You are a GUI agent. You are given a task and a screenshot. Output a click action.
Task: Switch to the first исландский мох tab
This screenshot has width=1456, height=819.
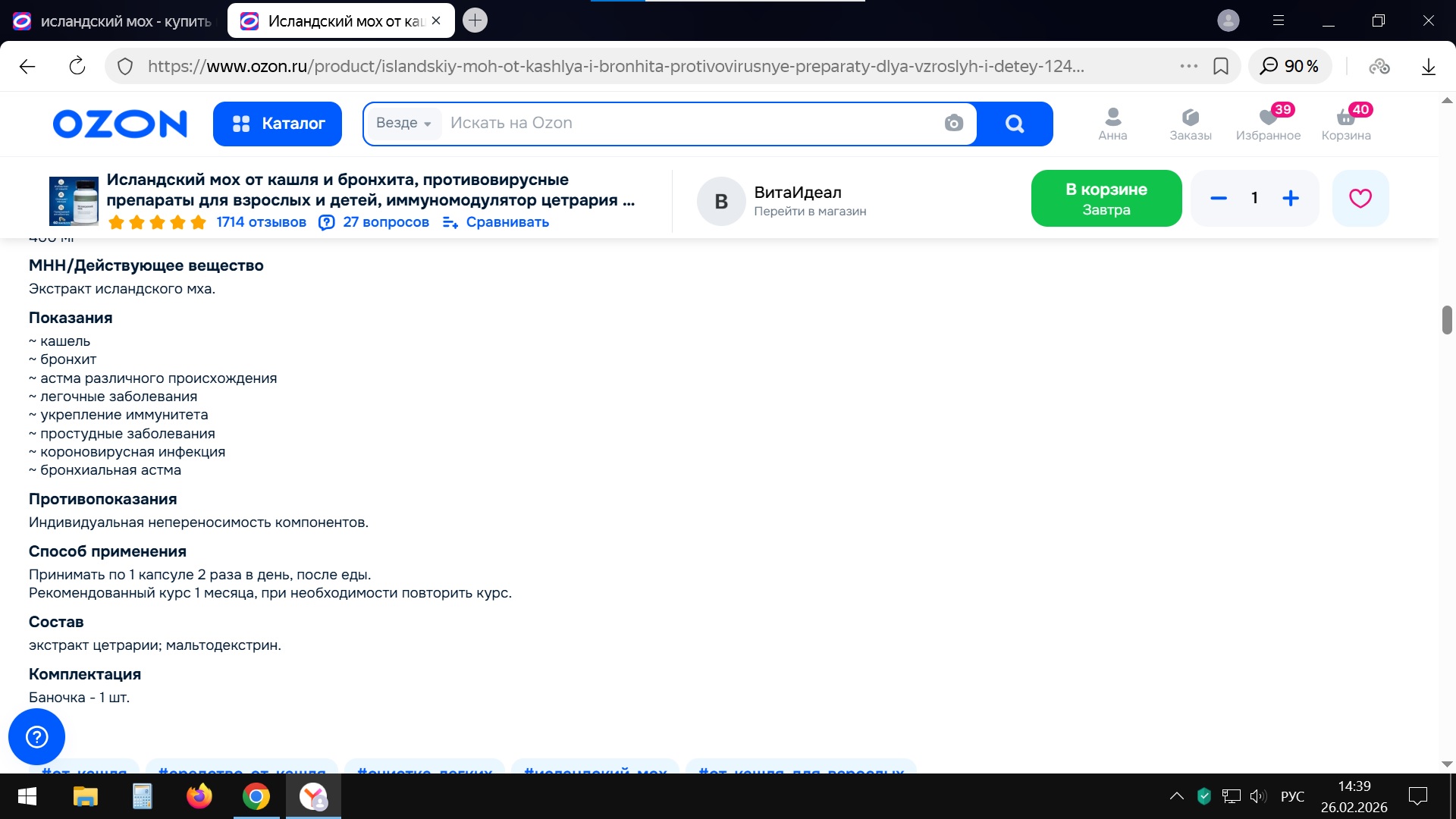[114, 21]
